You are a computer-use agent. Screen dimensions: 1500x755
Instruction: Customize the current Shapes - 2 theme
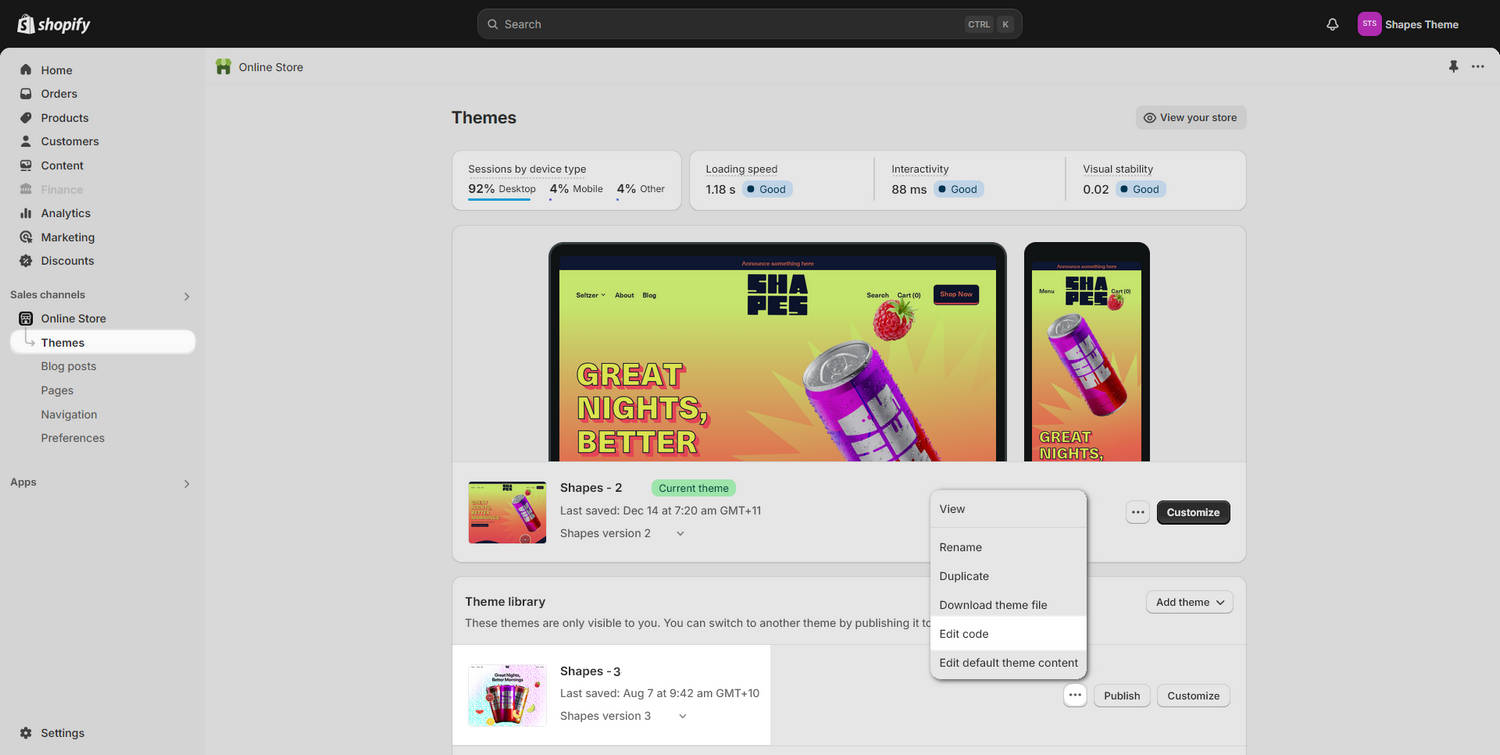(x=1193, y=512)
